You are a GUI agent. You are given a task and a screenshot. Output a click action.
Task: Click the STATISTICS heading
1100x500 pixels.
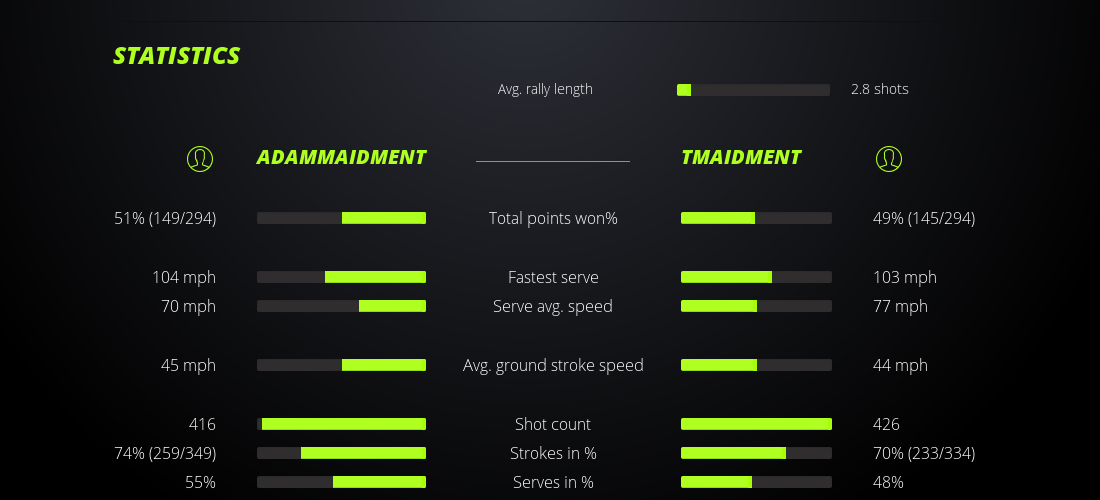(x=176, y=56)
